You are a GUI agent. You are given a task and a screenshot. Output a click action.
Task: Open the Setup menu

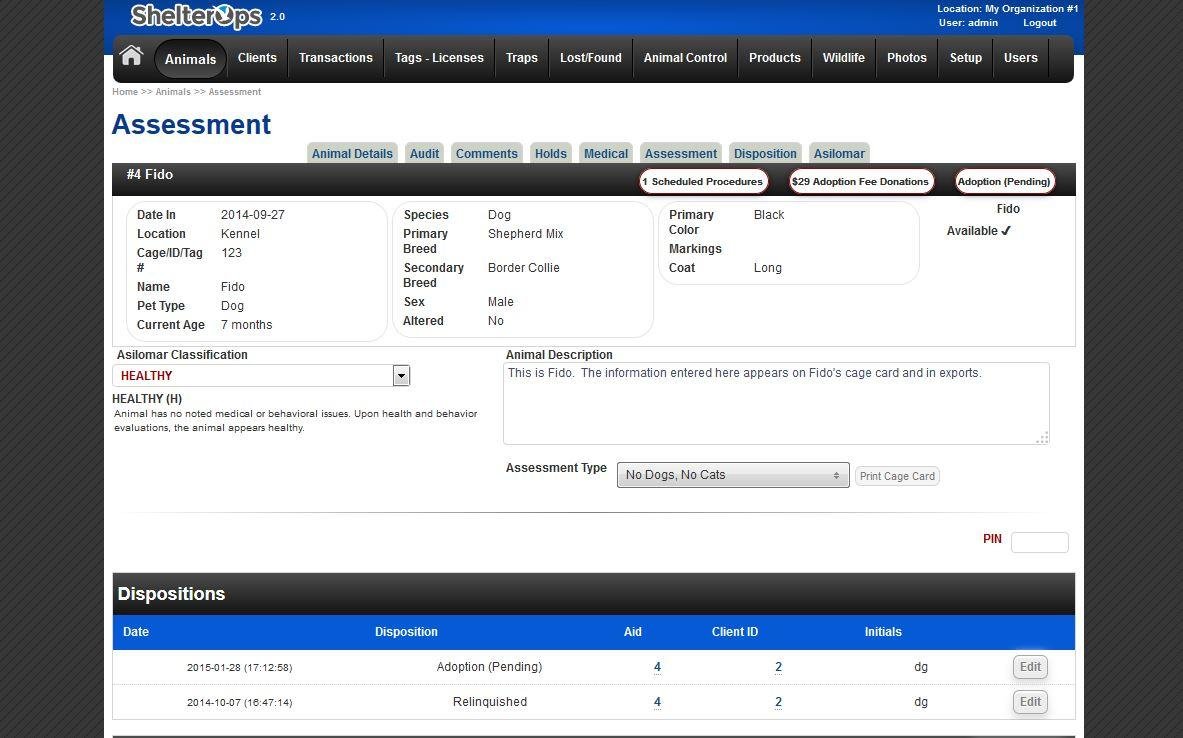click(965, 57)
